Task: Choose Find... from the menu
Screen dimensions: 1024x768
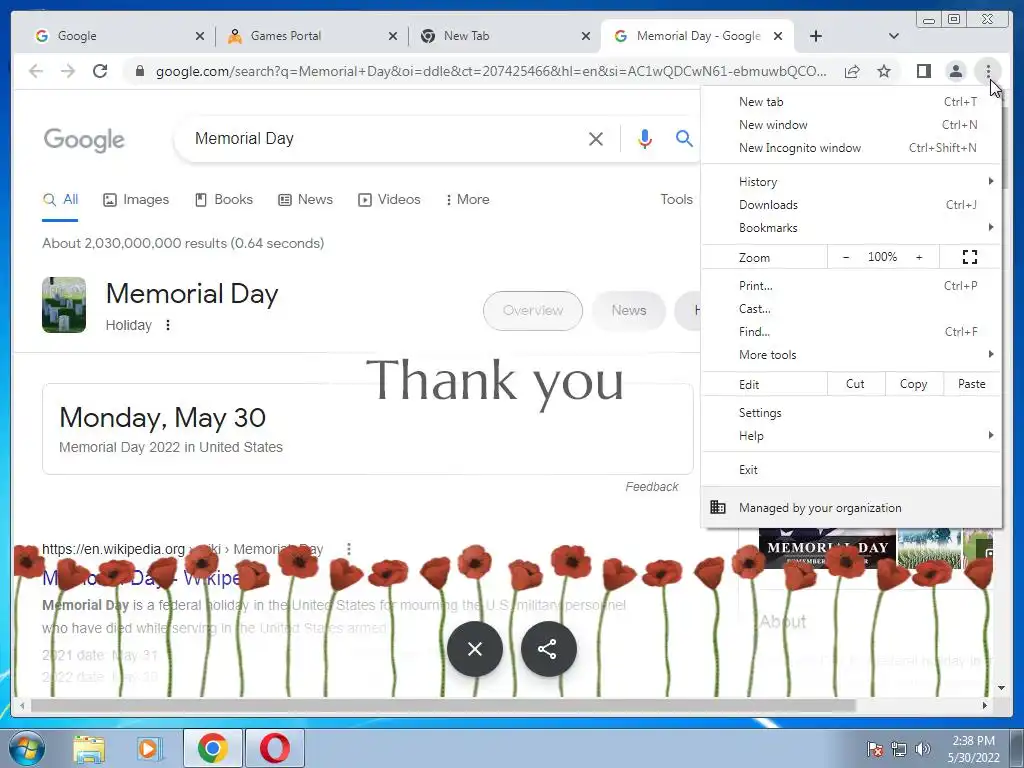Action: pyautogui.click(x=850, y=332)
